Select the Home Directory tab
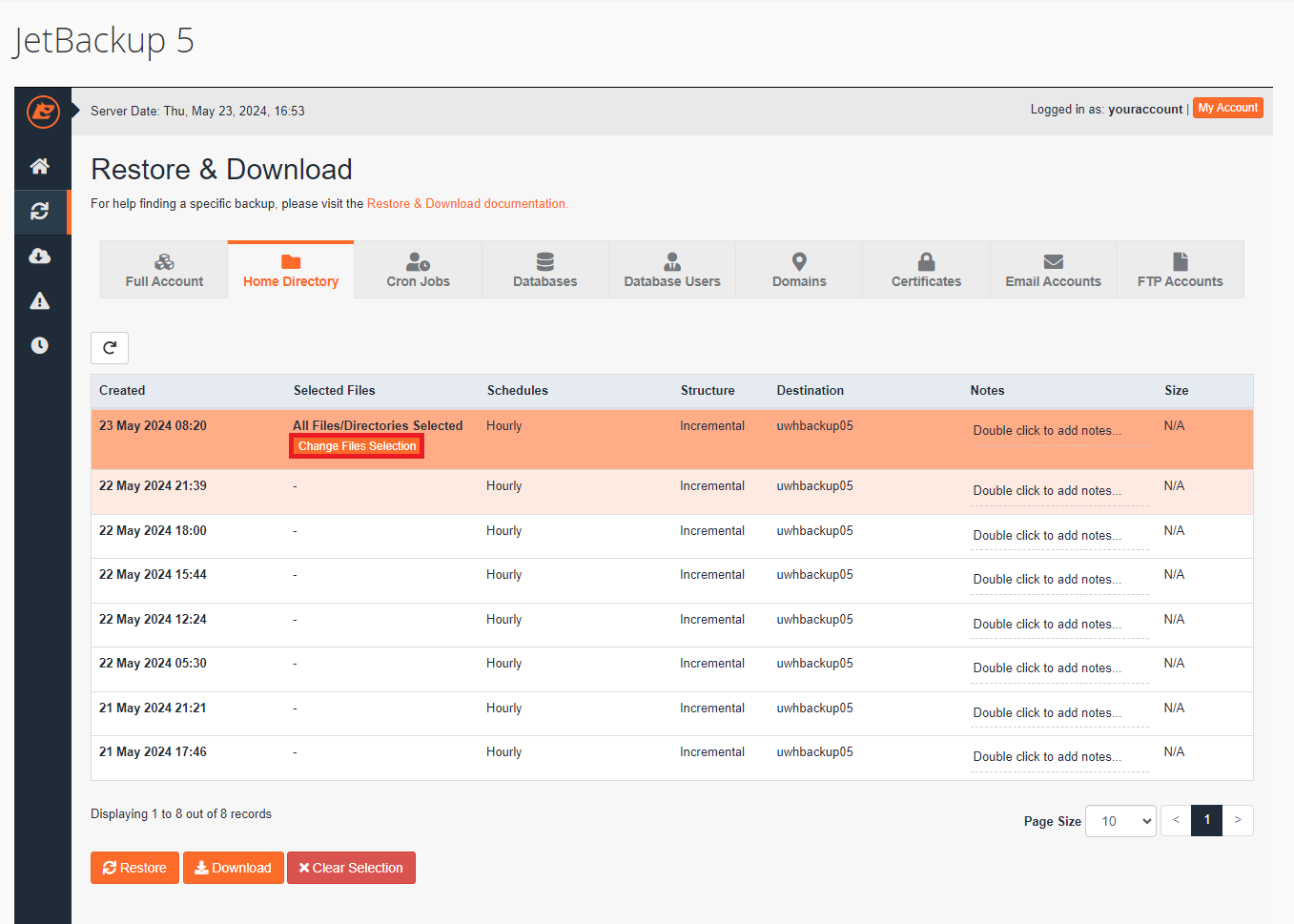The image size is (1294, 924). [291, 270]
